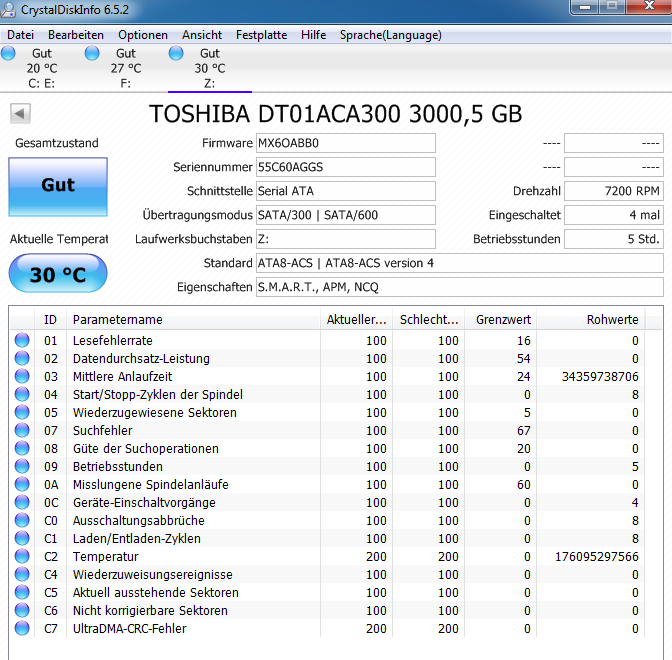Click the 30 °C temperature button

click(x=58, y=273)
